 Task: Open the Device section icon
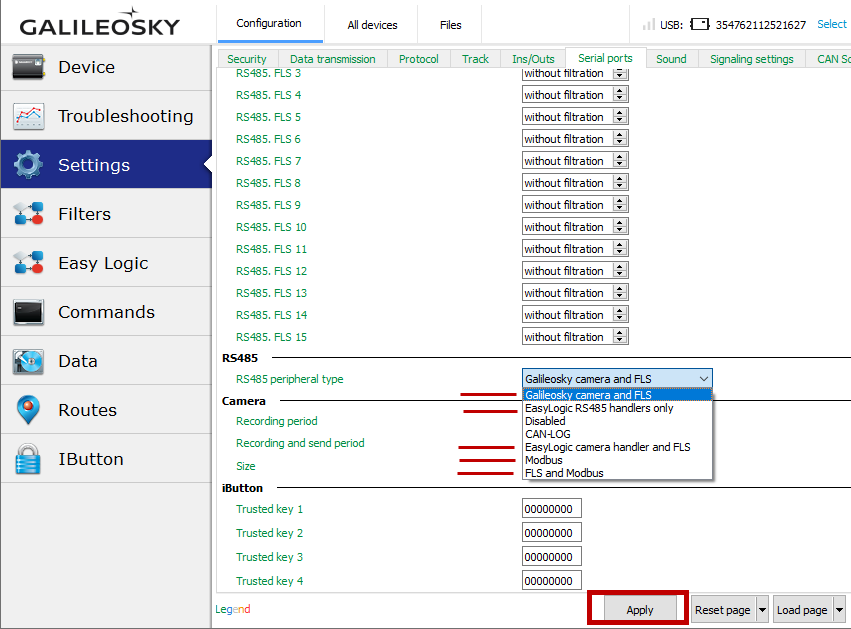28,67
